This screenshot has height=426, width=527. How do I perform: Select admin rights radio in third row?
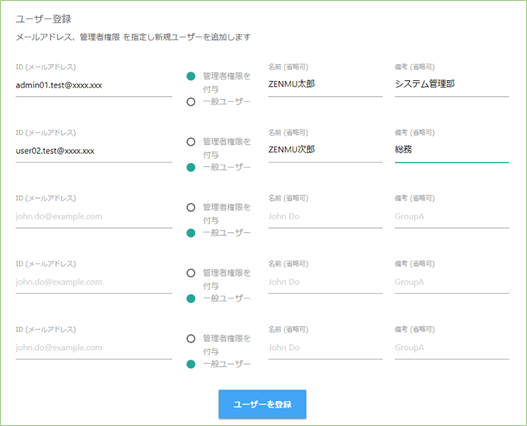[x=191, y=207]
